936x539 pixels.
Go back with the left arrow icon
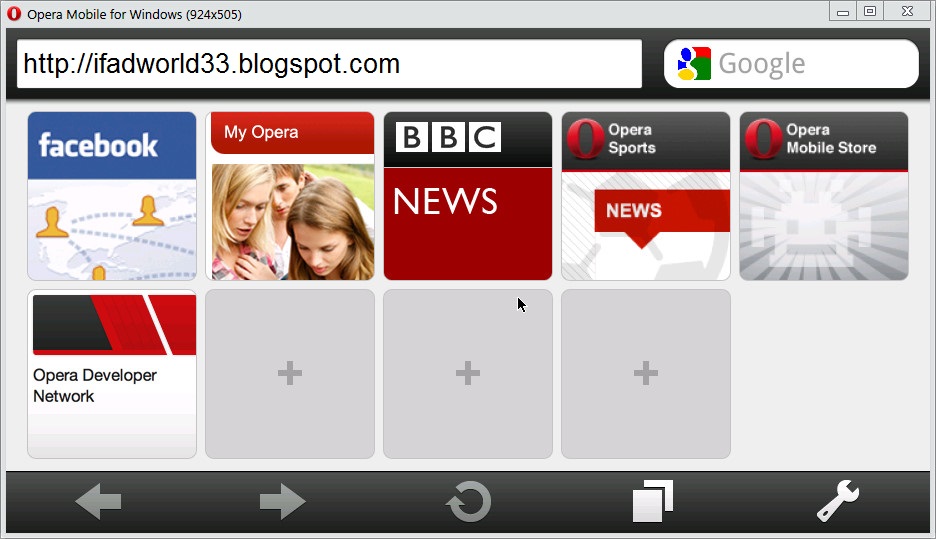tap(98, 501)
